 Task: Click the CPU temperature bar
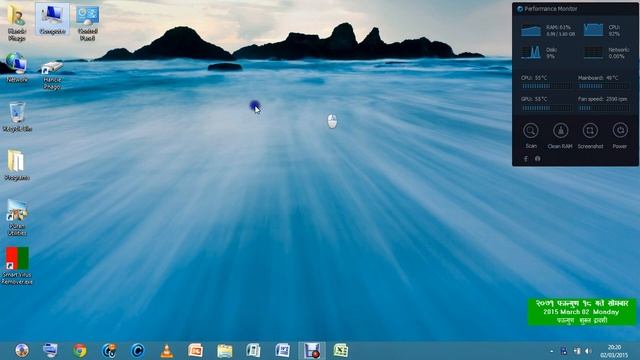coord(546,86)
